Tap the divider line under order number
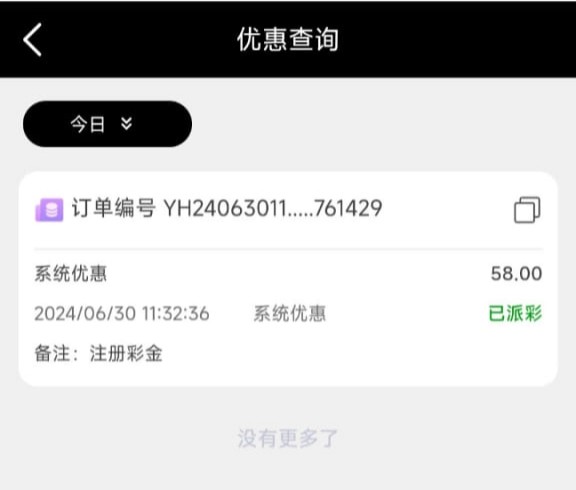Viewport: 576px width, 490px height. coord(288,249)
